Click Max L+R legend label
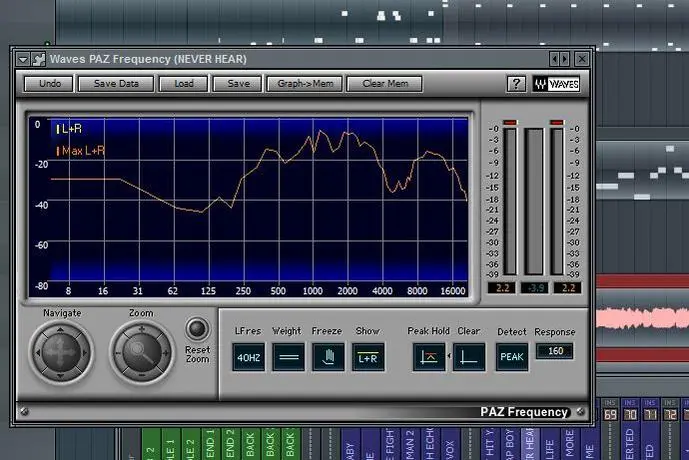 tap(83, 151)
